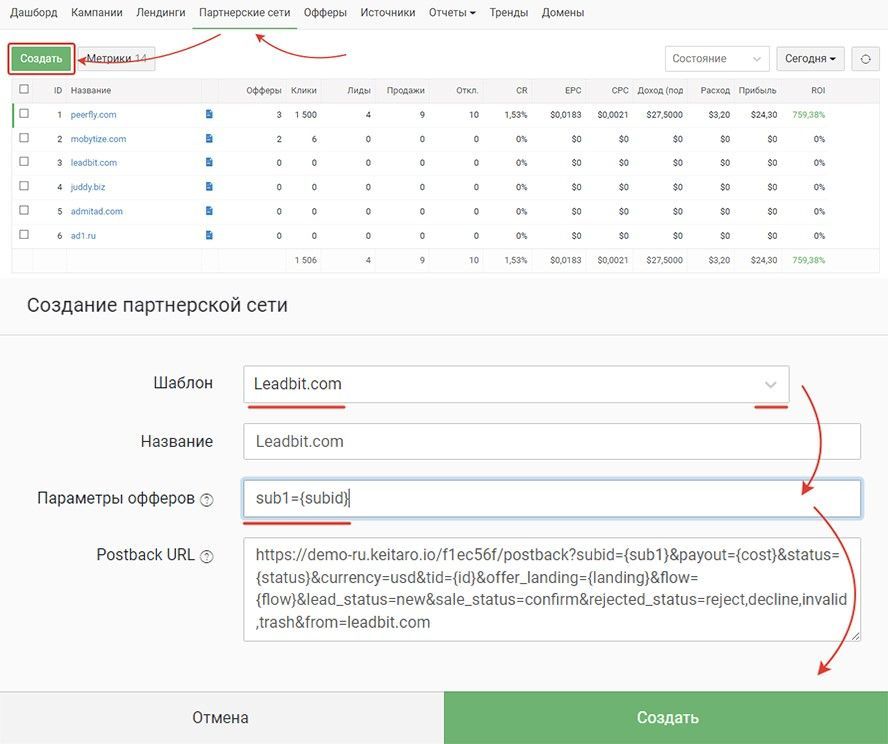Click the document icon for ad1.ru
Screen dimensions: 888x744
pos(209,235)
